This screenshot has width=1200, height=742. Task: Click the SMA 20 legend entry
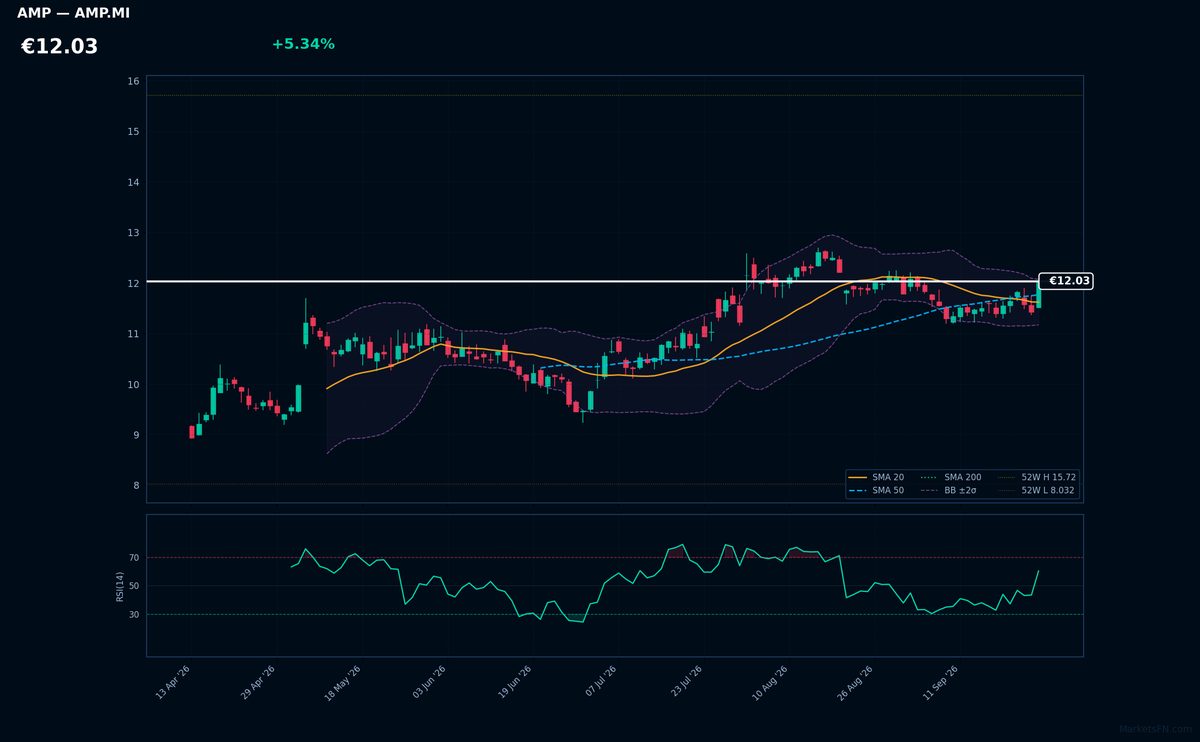876,477
